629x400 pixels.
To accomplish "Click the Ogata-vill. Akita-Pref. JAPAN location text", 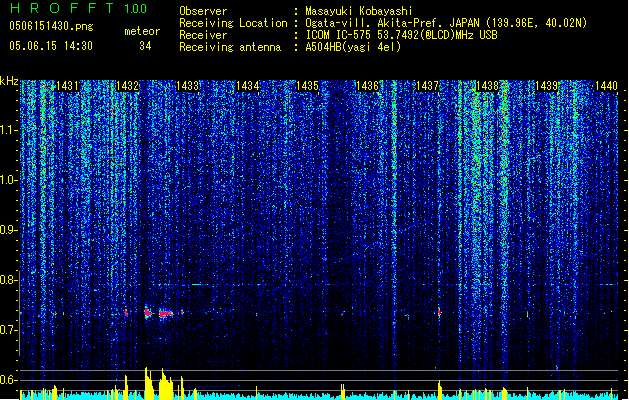I will click(x=446, y=23).
